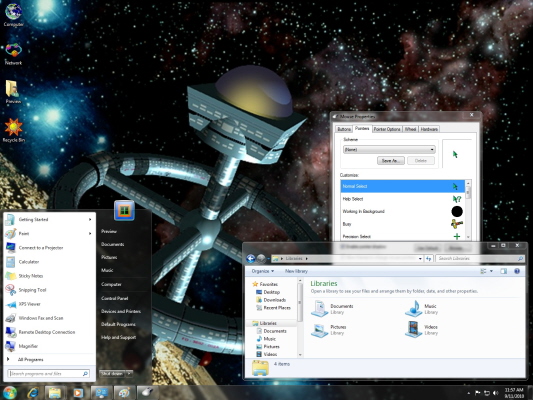Open Shut down options arrow

(129, 373)
